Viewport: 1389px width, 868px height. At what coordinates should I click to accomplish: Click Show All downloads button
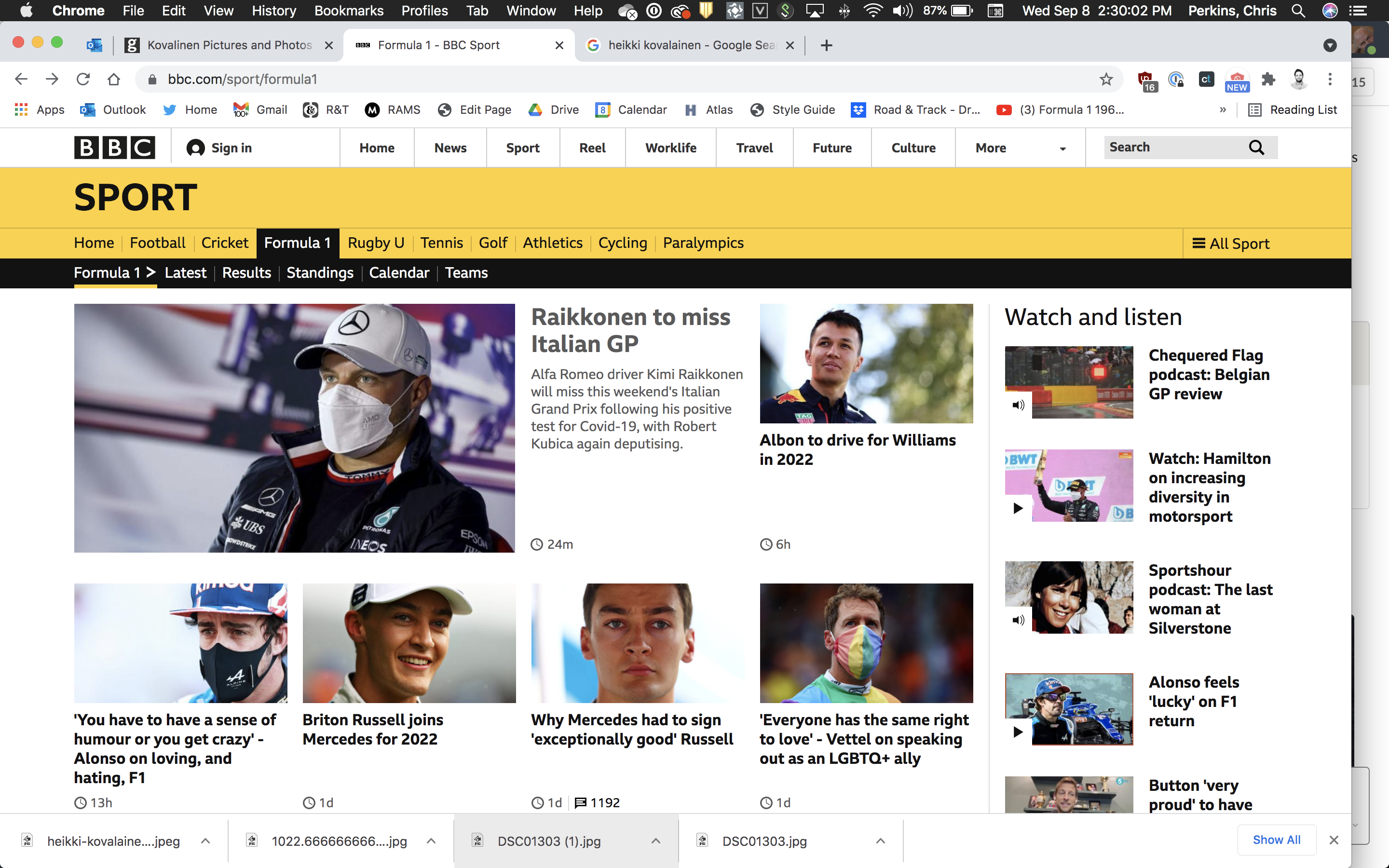tap(1277, 840)
